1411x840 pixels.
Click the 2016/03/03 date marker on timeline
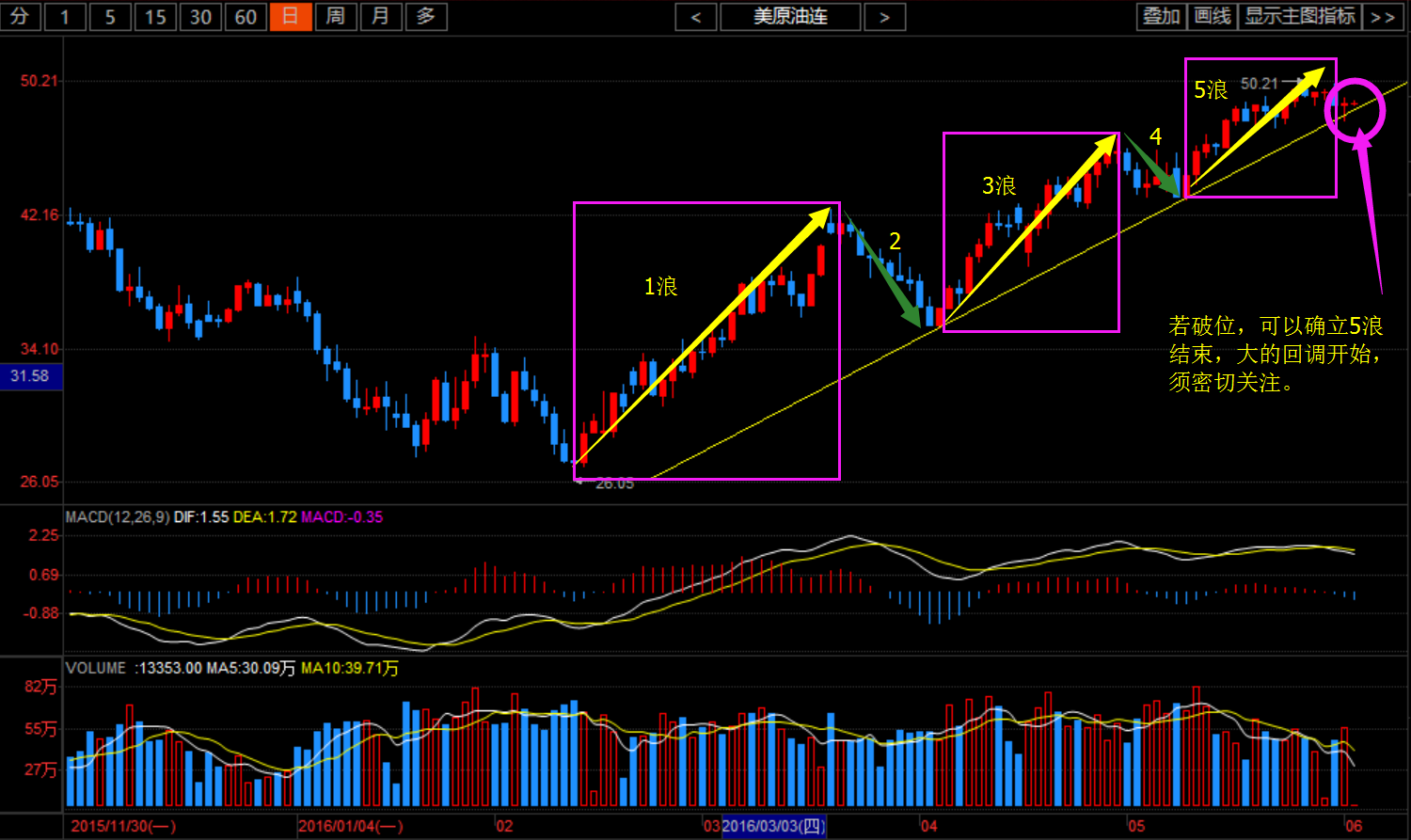point(773,826)
